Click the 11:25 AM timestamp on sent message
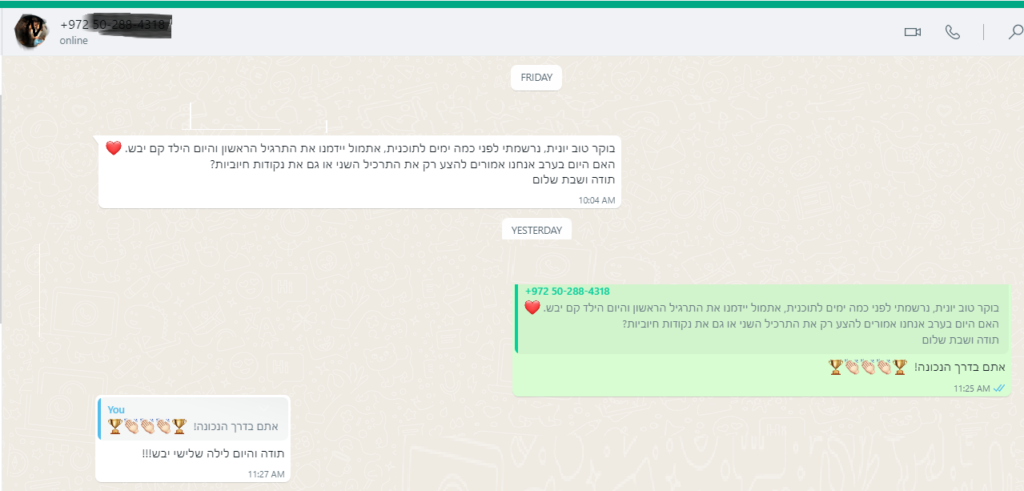 [972, 388]
